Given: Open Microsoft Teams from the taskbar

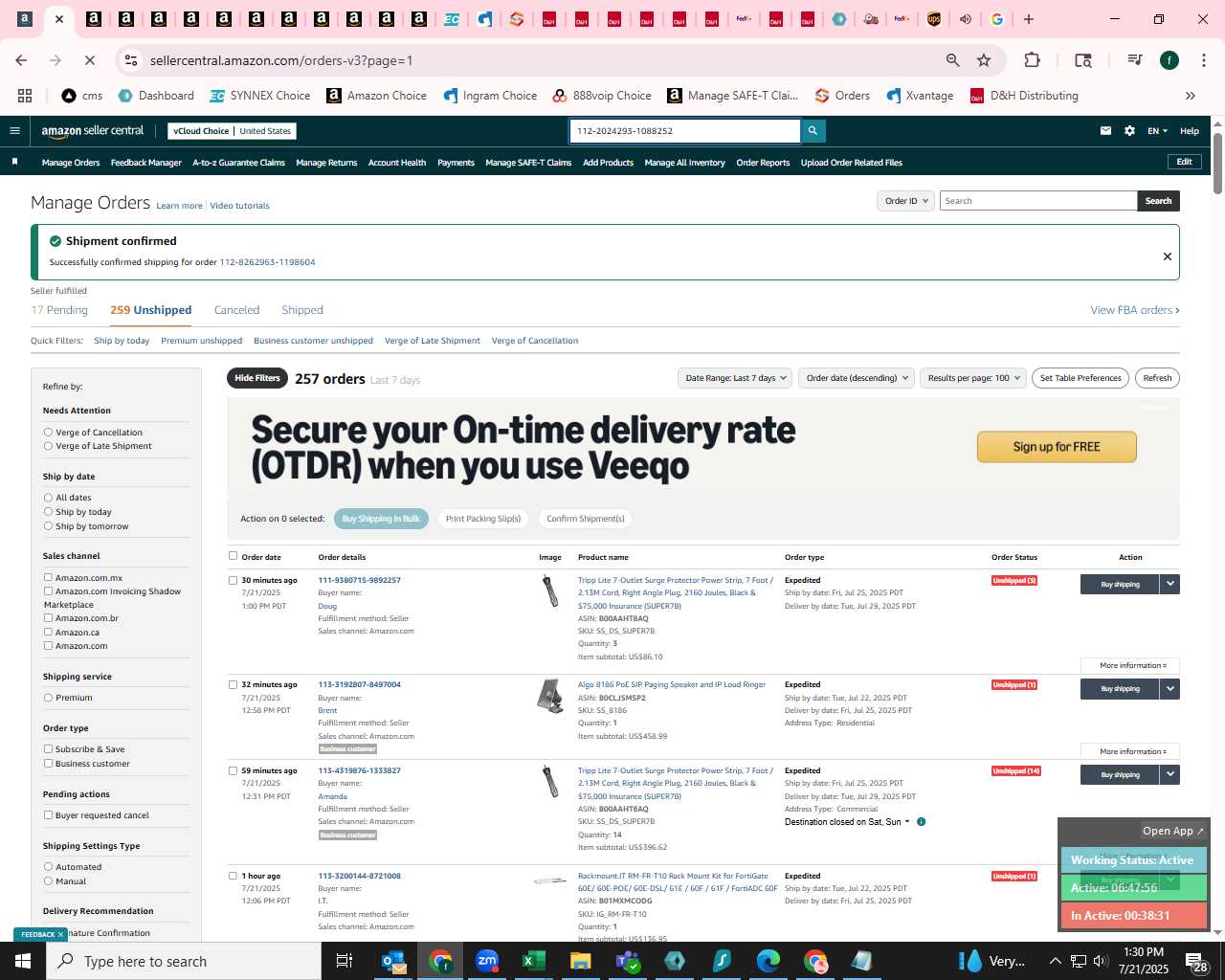Looking at the screenshot, I should pos(628,961).
